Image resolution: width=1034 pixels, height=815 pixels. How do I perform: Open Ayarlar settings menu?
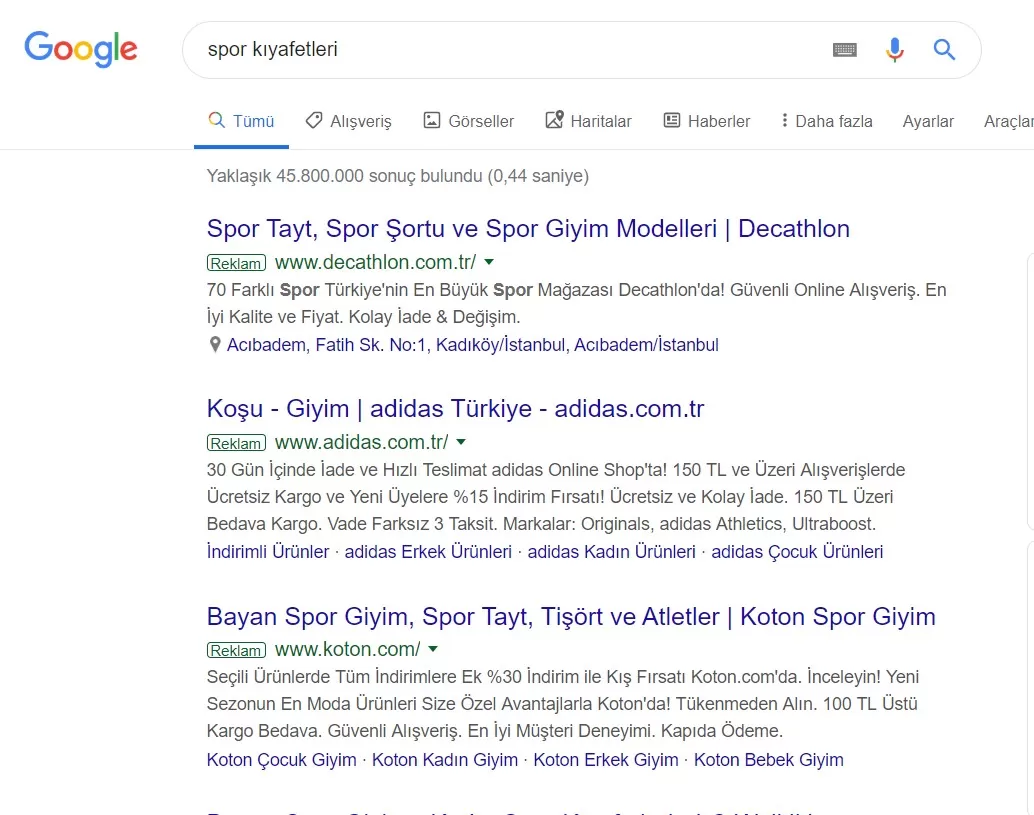pyautogui.click(x=928, y=121)
